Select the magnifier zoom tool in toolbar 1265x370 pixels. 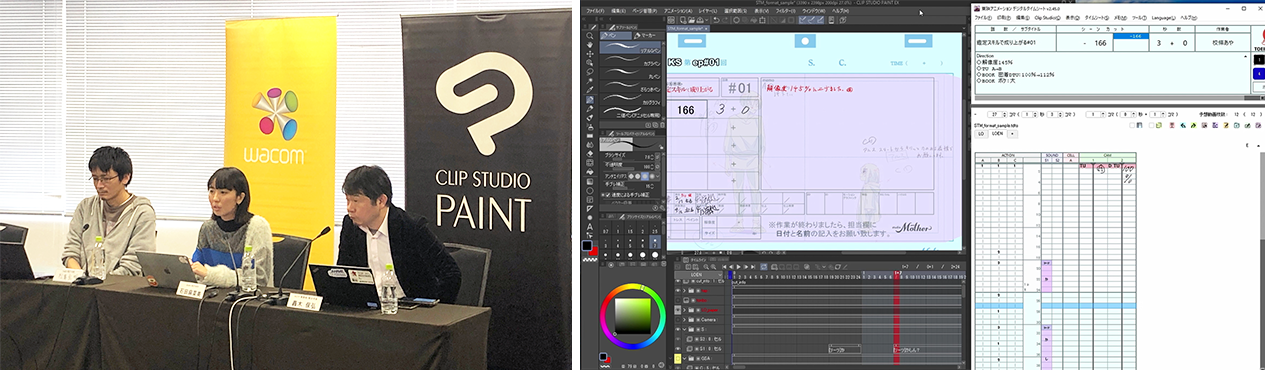tap(590, 36)
